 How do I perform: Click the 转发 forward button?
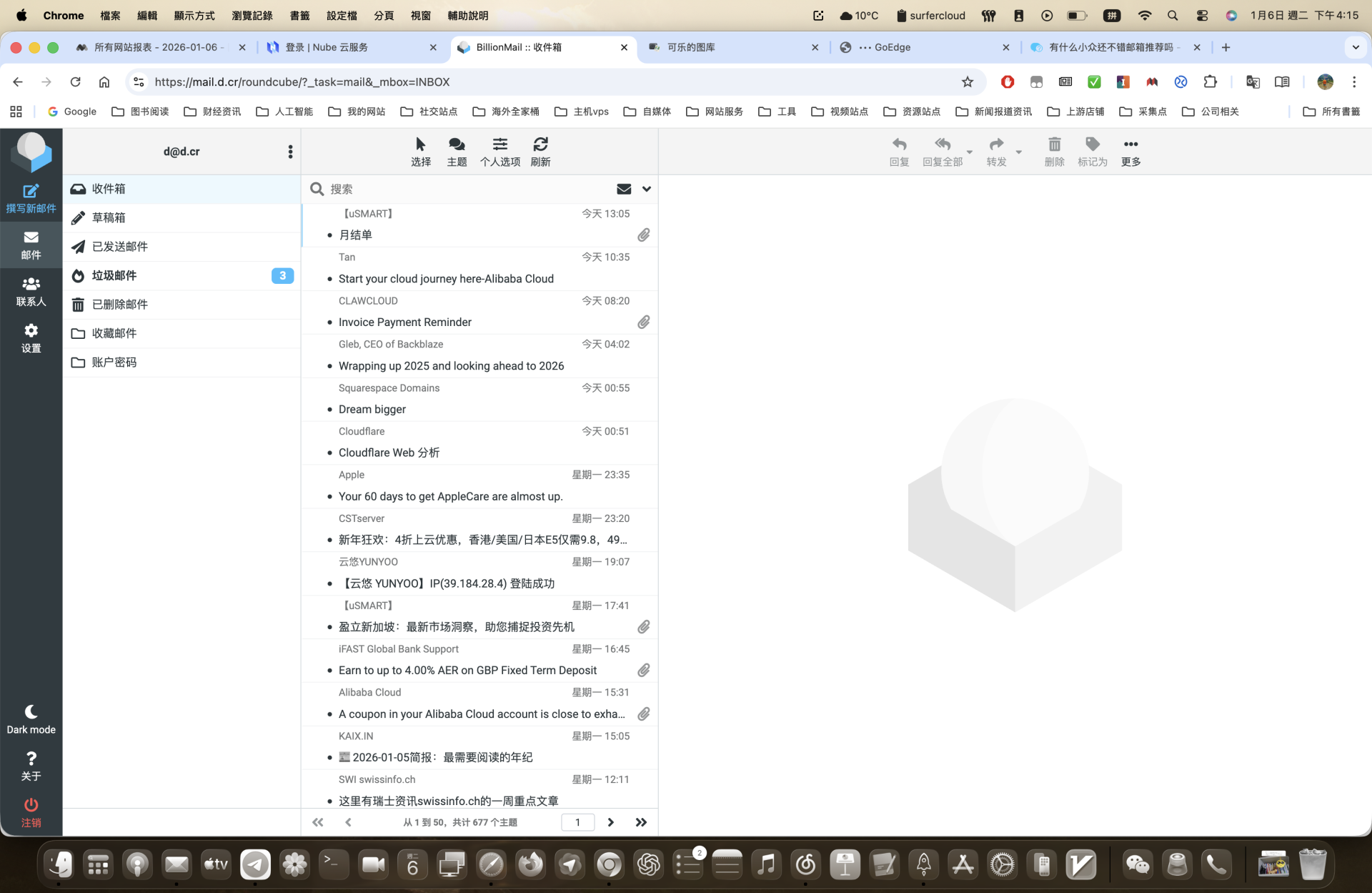click(x=996, y=152)
